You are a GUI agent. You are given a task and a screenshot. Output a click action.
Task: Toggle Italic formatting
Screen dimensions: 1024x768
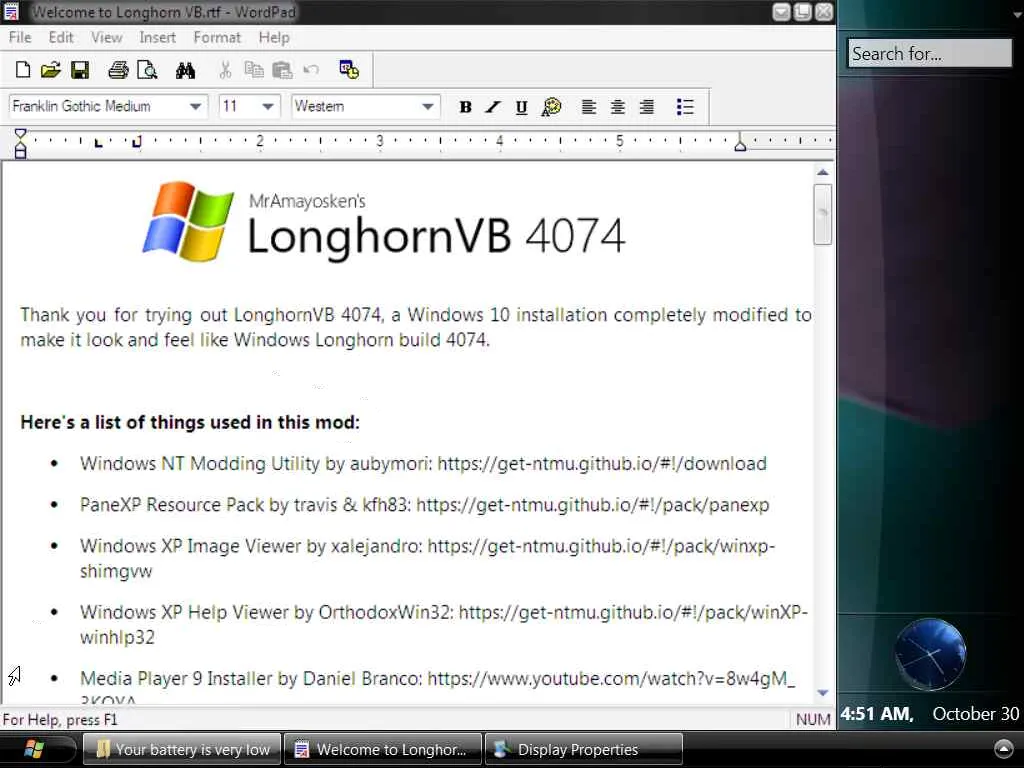pyautogui.click(x=493, y=107)
